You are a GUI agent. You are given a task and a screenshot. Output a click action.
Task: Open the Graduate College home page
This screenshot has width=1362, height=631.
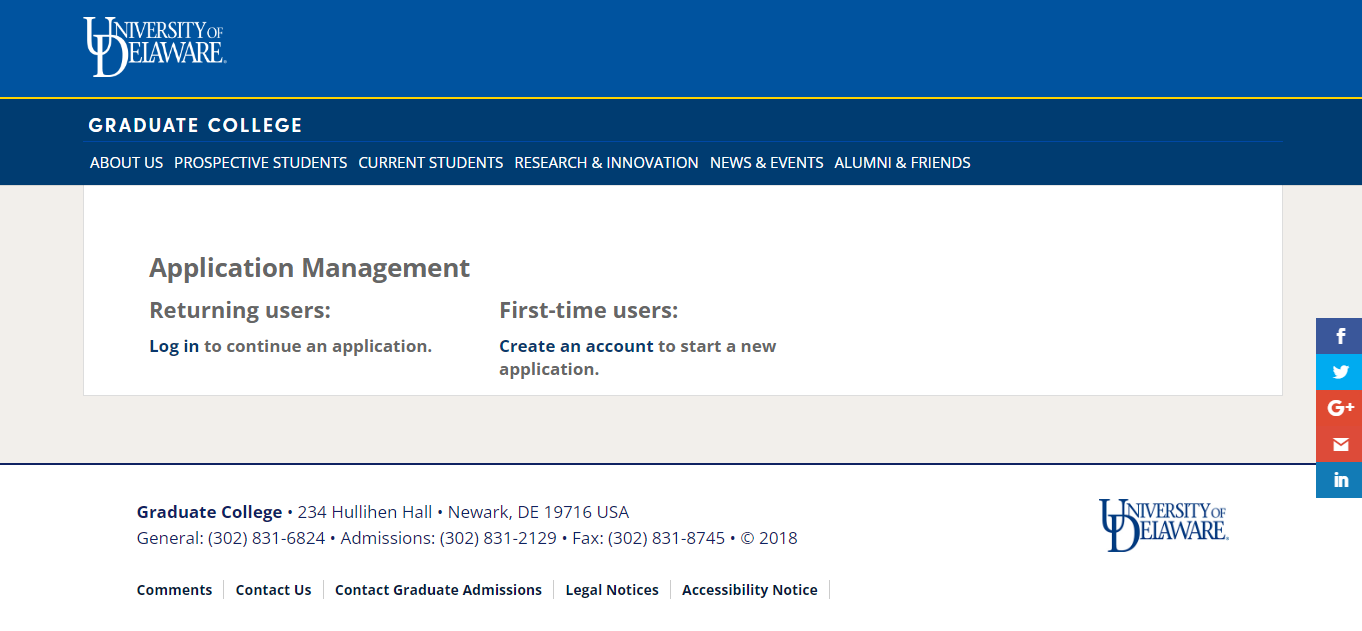coord(195,125)
